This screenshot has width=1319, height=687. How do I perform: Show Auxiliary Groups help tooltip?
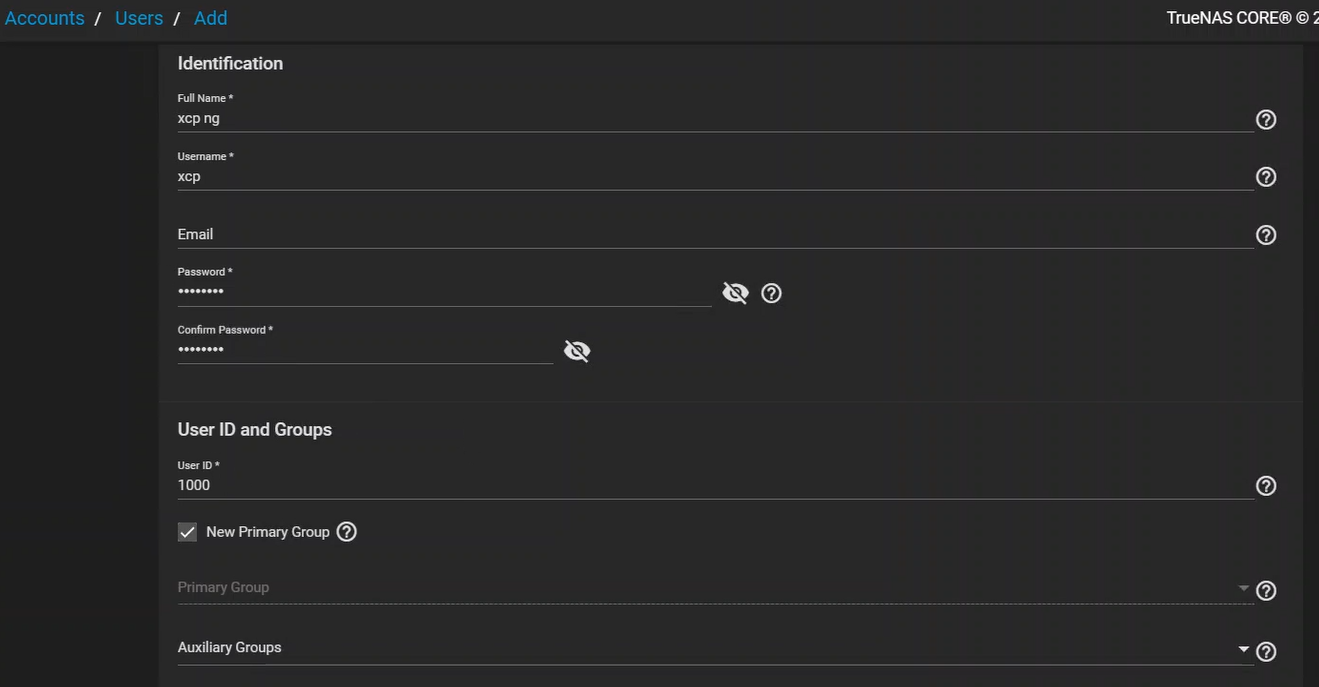(1266, 652)
